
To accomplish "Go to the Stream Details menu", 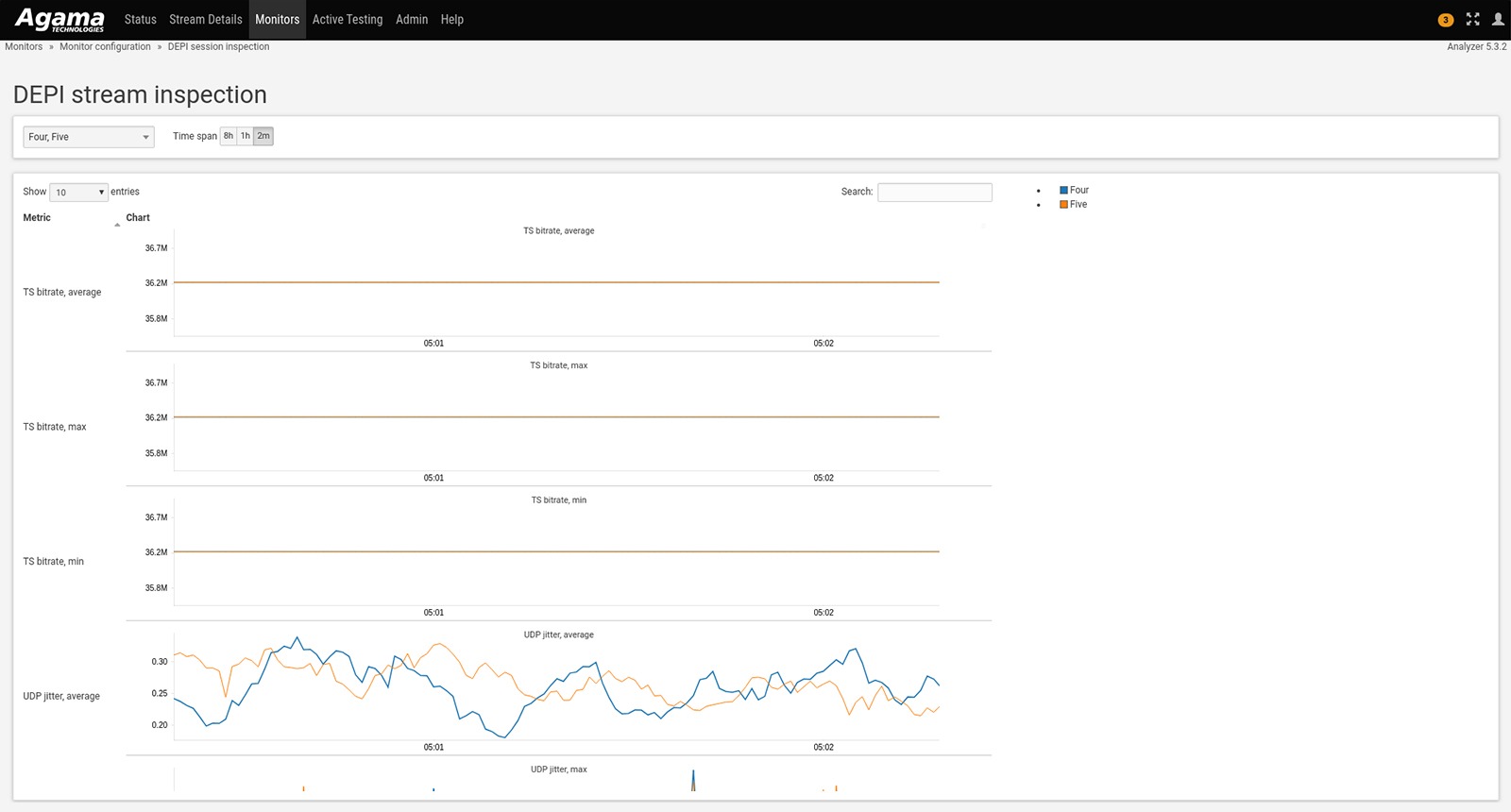I will (205, 20).
